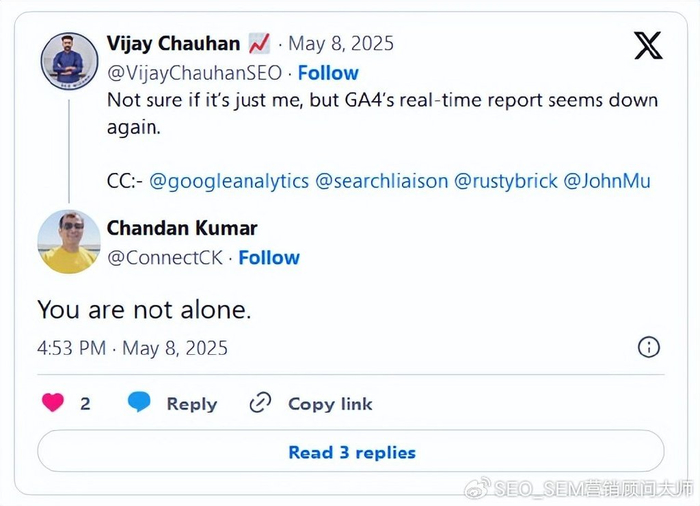
Task: Visit the @rustybrick mention
Action: click(x=504, y=181)
